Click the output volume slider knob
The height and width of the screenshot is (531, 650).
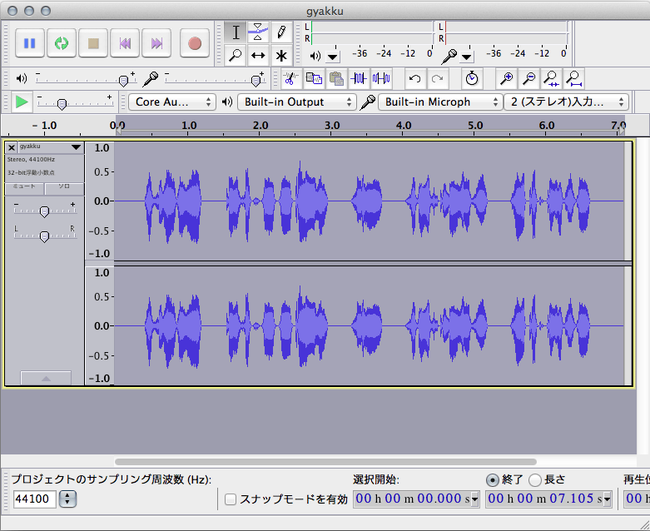pos(123,81)
